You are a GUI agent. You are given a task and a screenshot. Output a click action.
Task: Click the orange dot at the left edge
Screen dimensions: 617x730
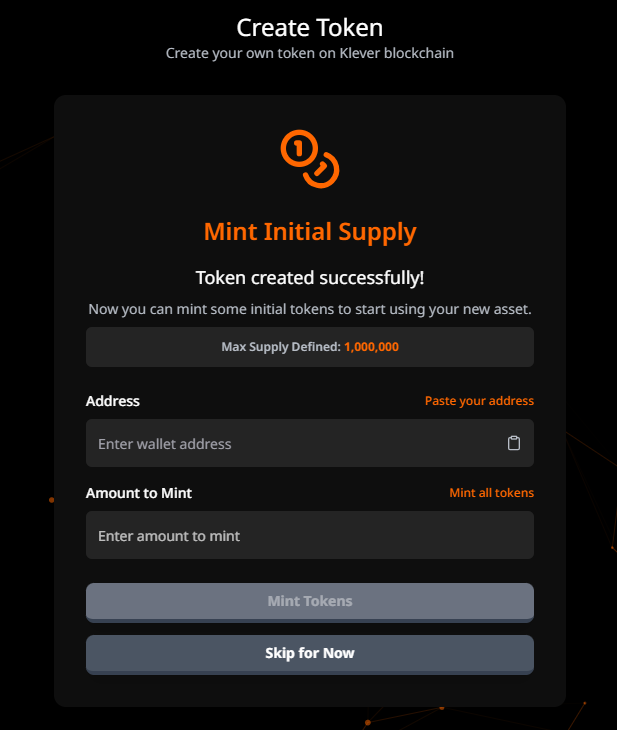pos(51,499)
